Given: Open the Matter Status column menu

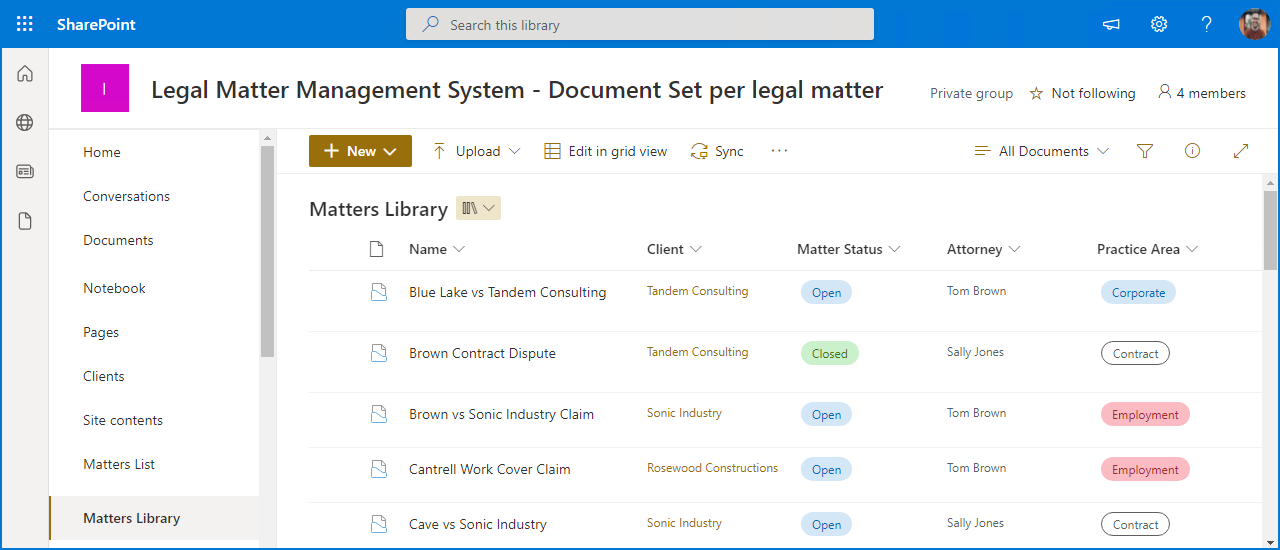Looking at the screenshot, I should (849, 249).
